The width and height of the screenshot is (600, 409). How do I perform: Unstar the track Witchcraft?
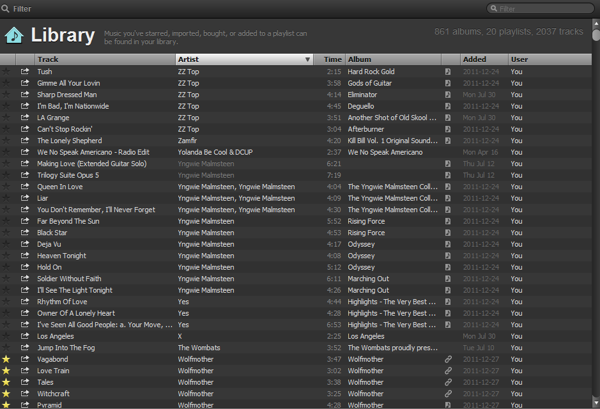pos(6,393)
